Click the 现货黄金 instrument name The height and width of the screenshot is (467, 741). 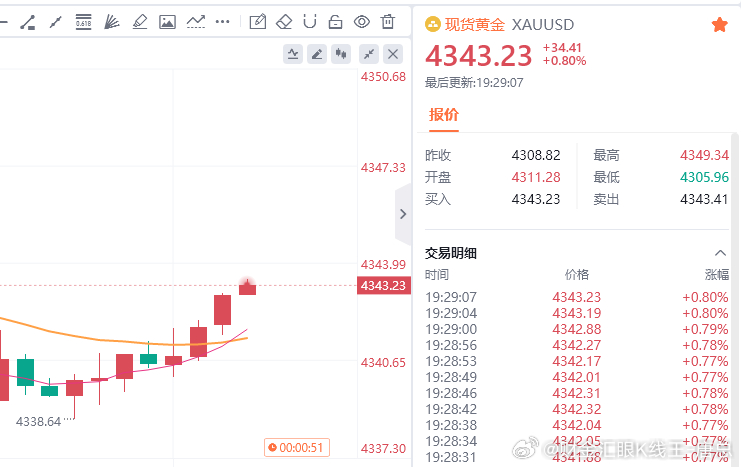point(474,25)
